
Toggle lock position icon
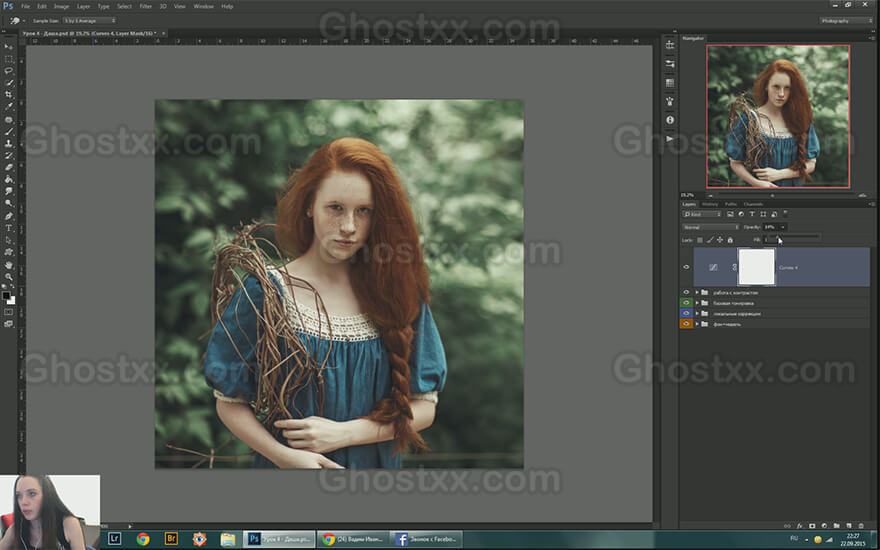pos(720,240)
